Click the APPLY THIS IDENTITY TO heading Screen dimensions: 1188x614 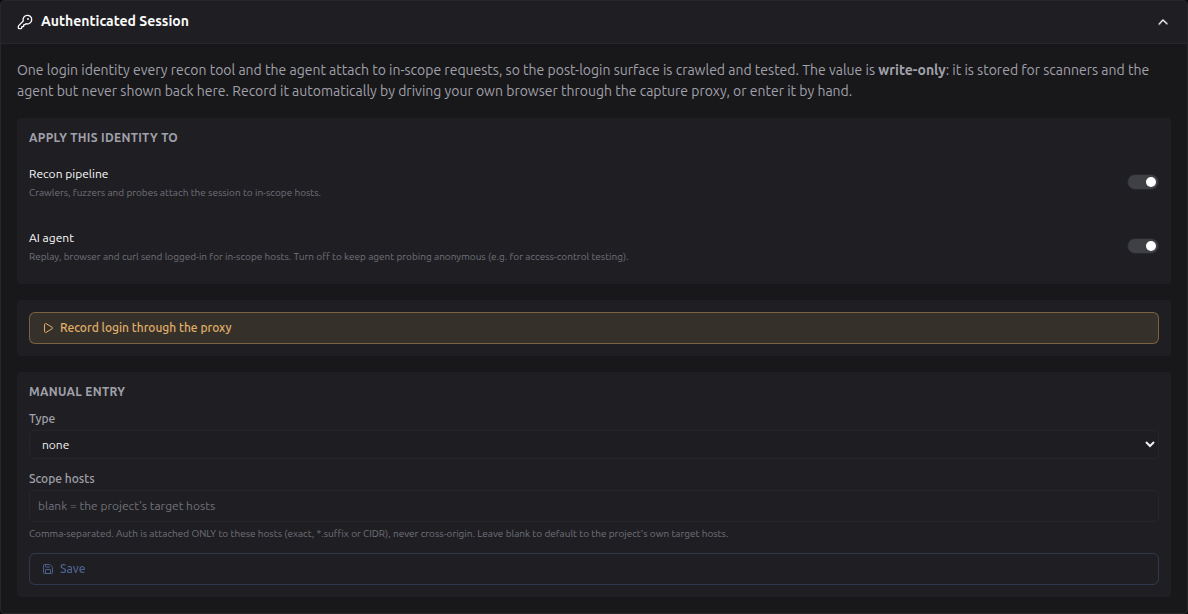click(x=103, y=138)
